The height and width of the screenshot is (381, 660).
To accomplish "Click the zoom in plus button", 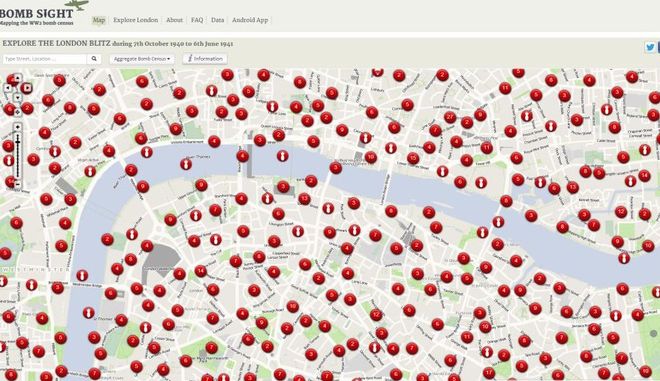I will 17,127.
